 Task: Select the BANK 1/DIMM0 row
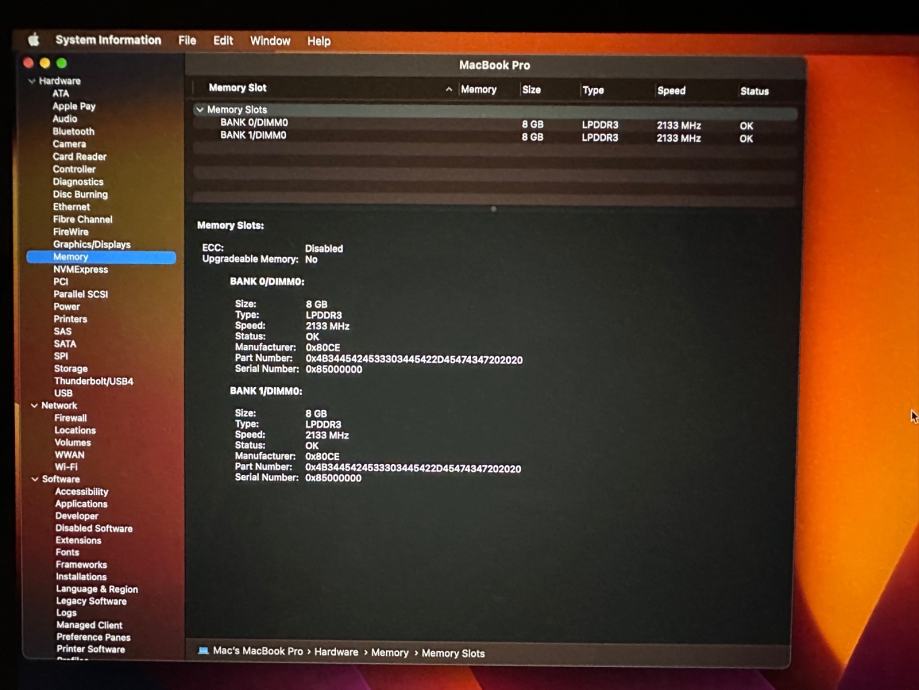(x=495, y=137)
